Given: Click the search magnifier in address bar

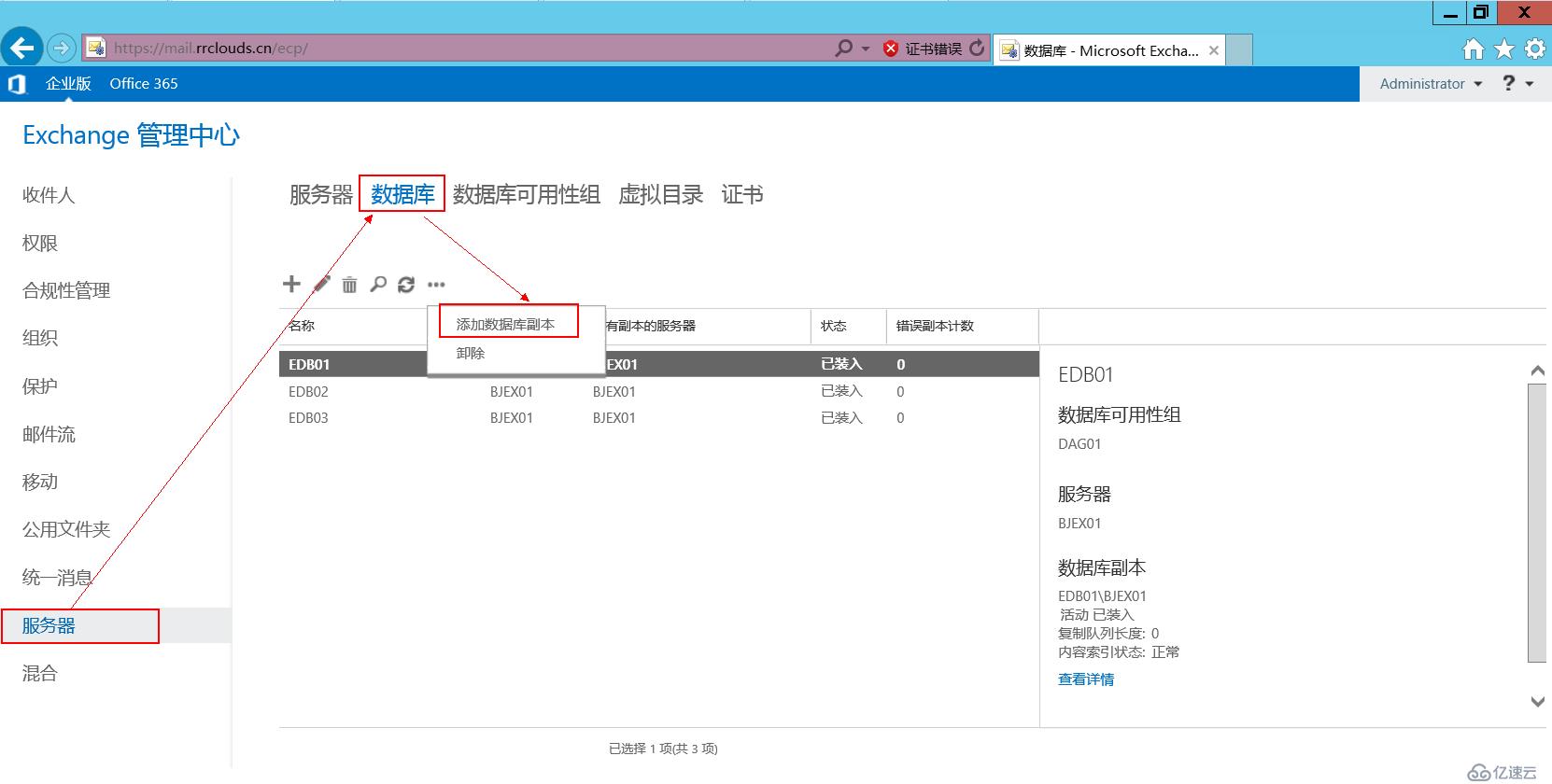Looking at the screenshot, I should click(844, 48).
